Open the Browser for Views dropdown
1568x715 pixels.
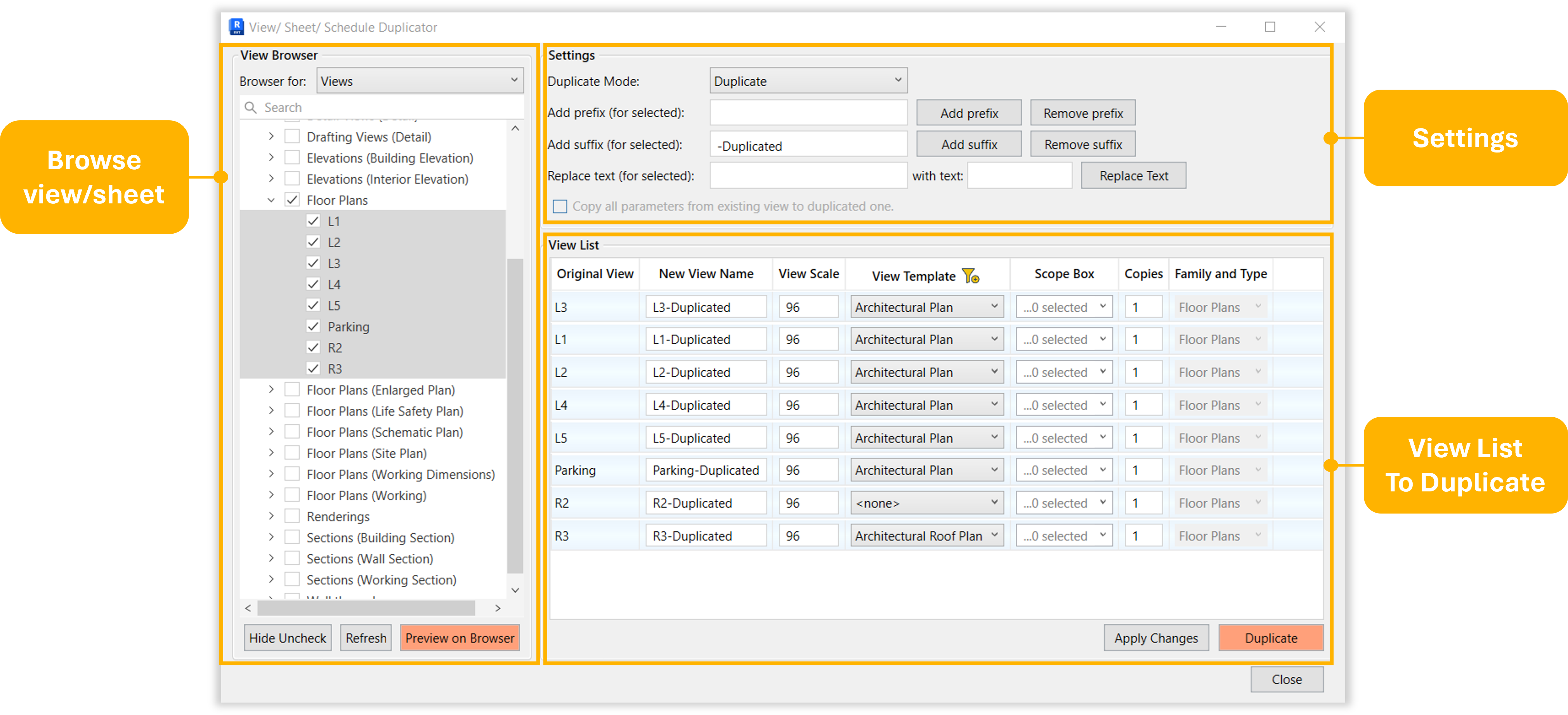[x=420, y=80]
